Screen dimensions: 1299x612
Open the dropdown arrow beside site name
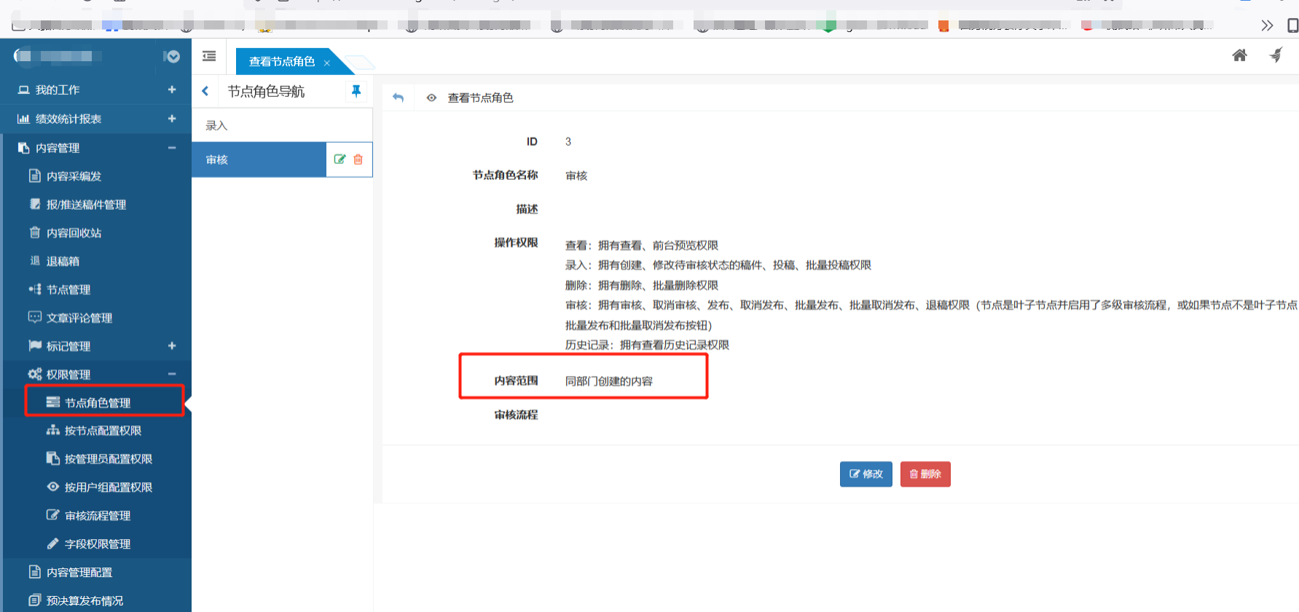pos(172,57)
